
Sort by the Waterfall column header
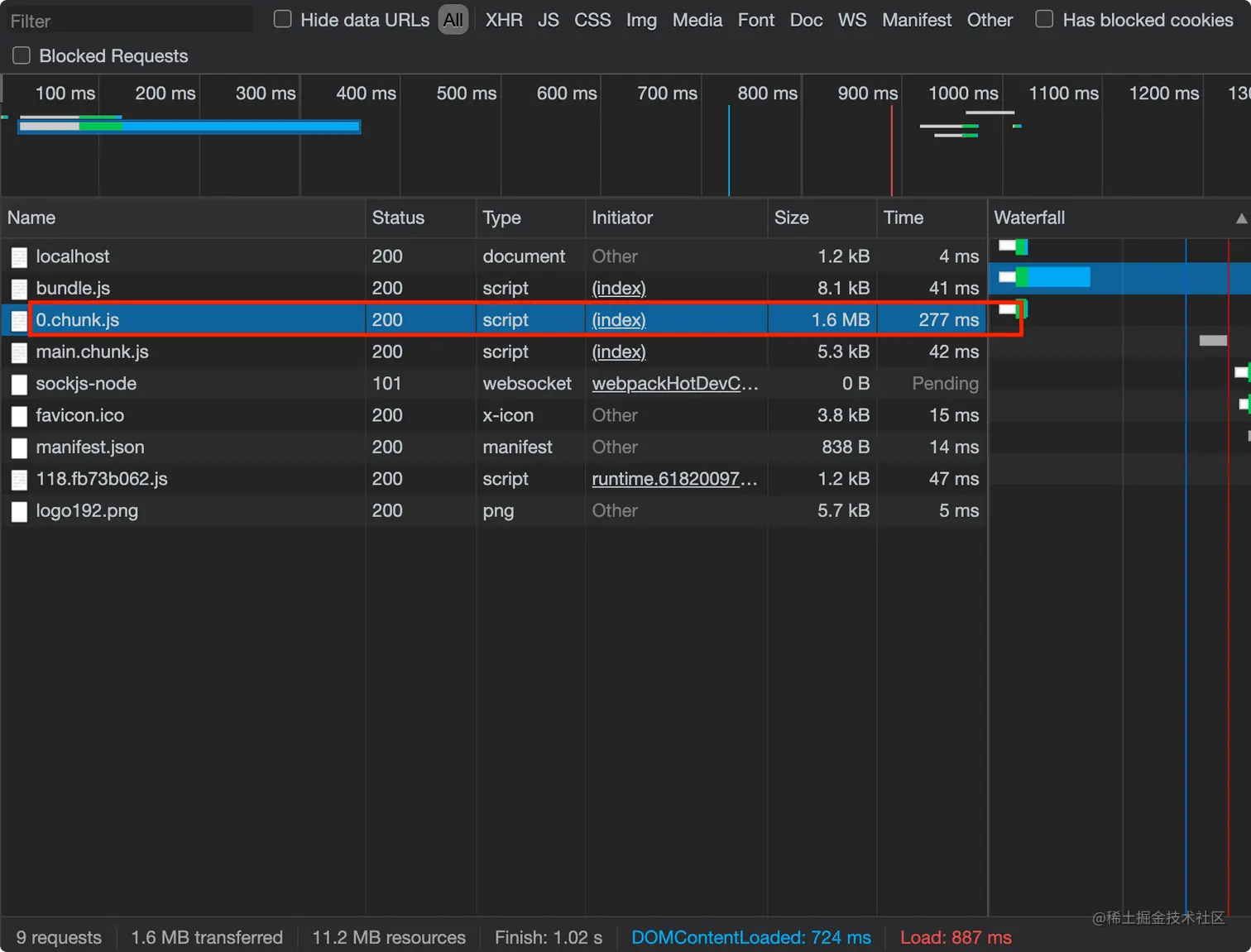1119,218
